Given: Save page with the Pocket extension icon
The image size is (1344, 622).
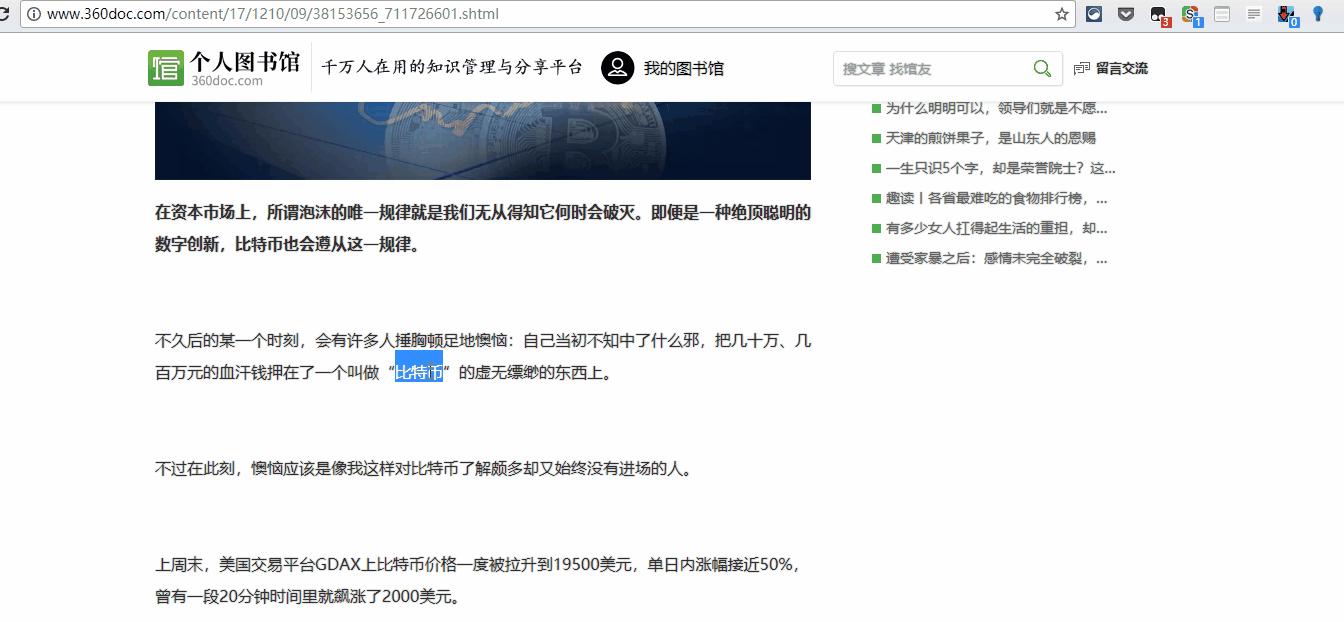Looking at the screenshot, I should (1126, 14).
